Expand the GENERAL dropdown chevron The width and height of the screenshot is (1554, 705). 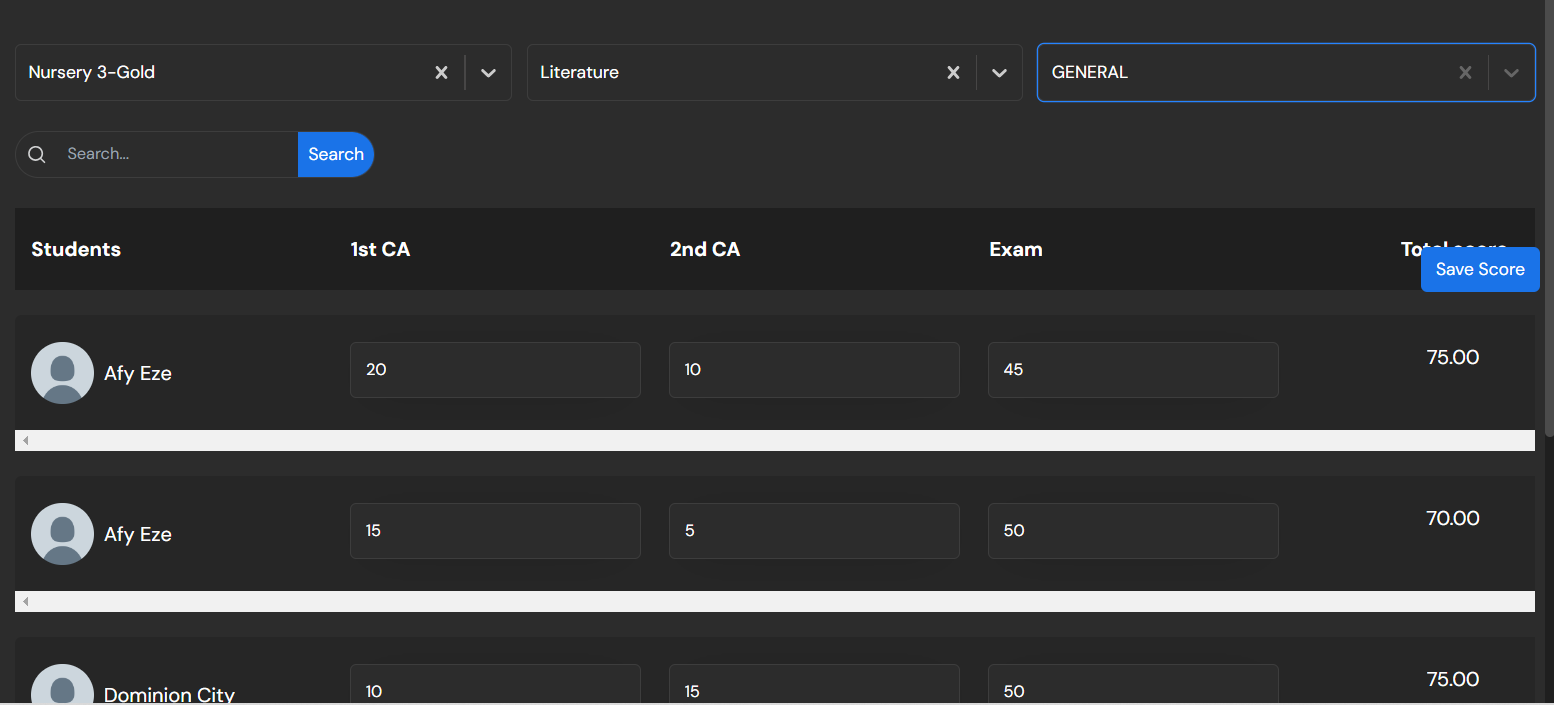click(1511, 73)
